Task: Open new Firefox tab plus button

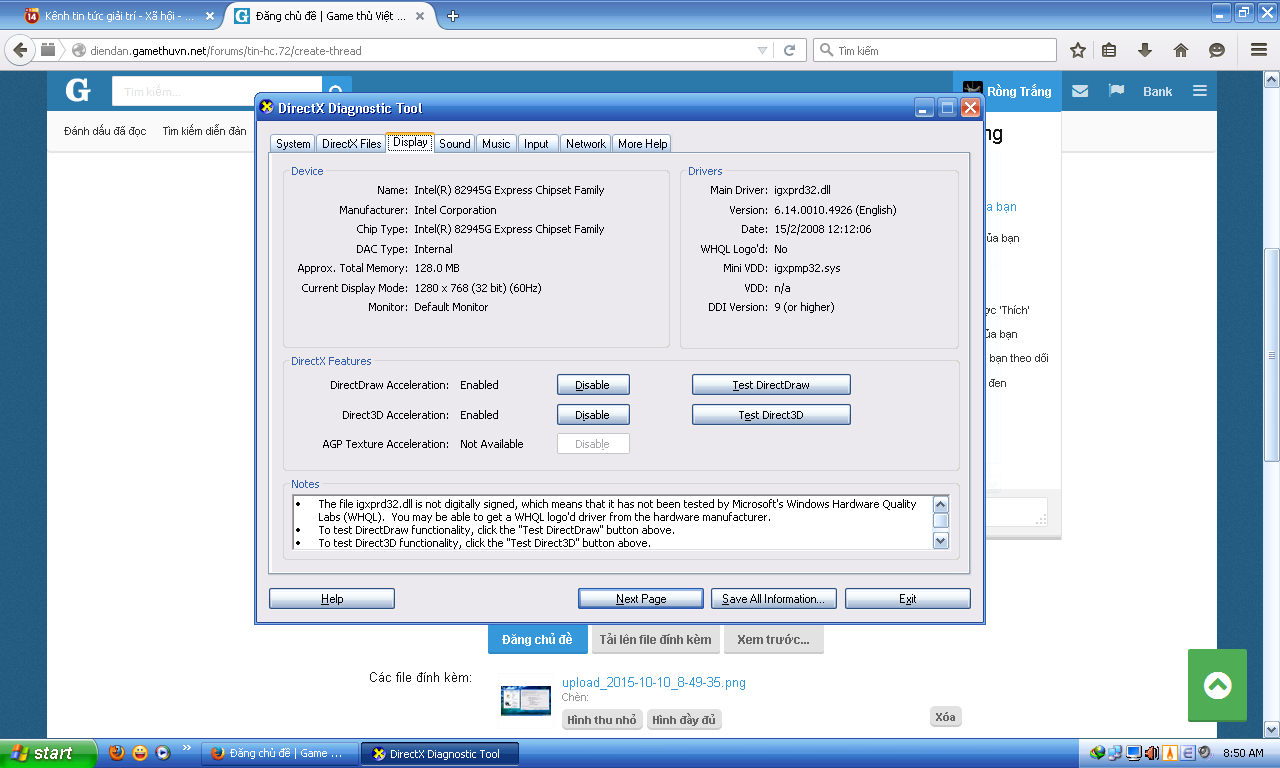Action: (x=453, y=16)
